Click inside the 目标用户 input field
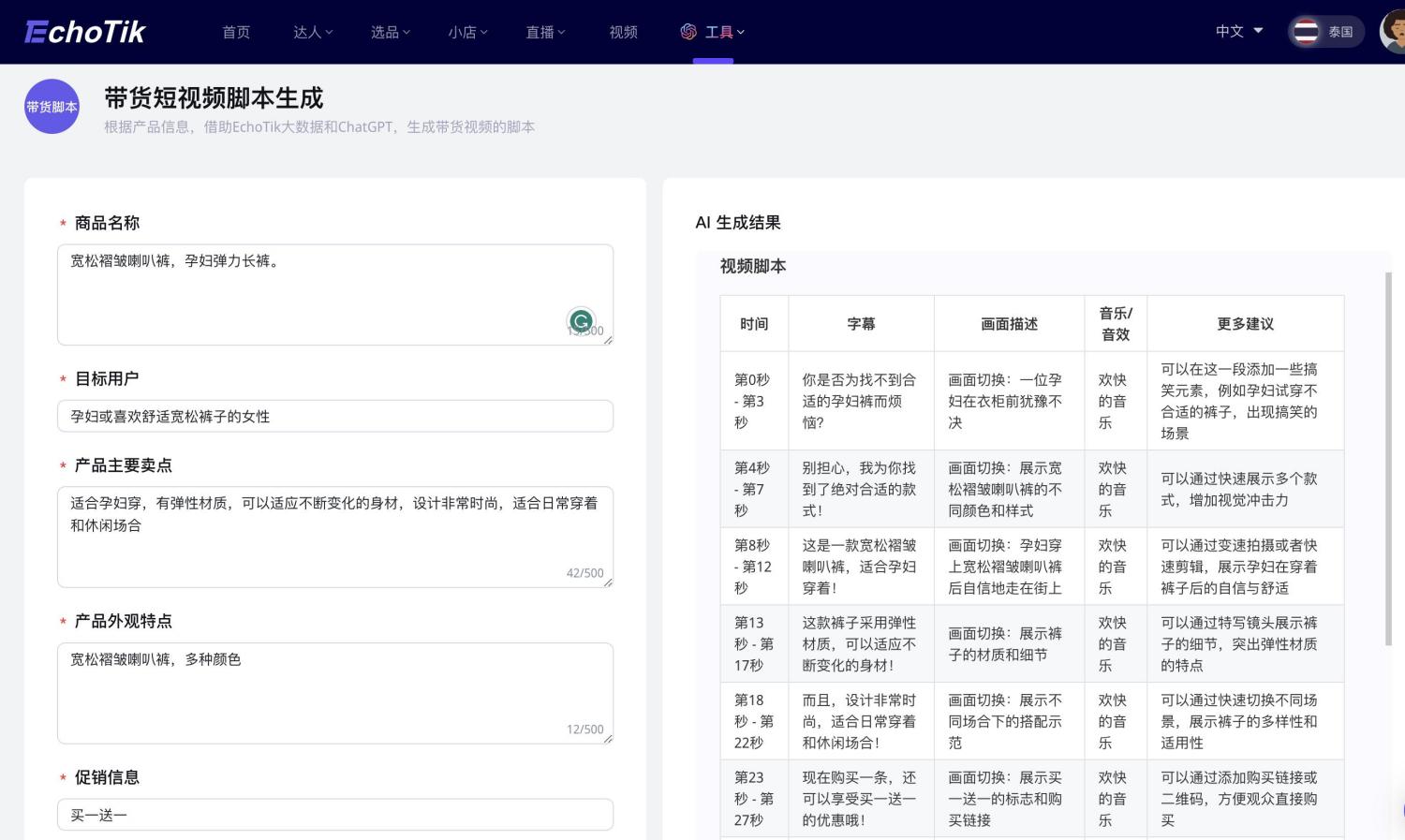This screenshot has height=840, width=1405. tap(334, 416)
